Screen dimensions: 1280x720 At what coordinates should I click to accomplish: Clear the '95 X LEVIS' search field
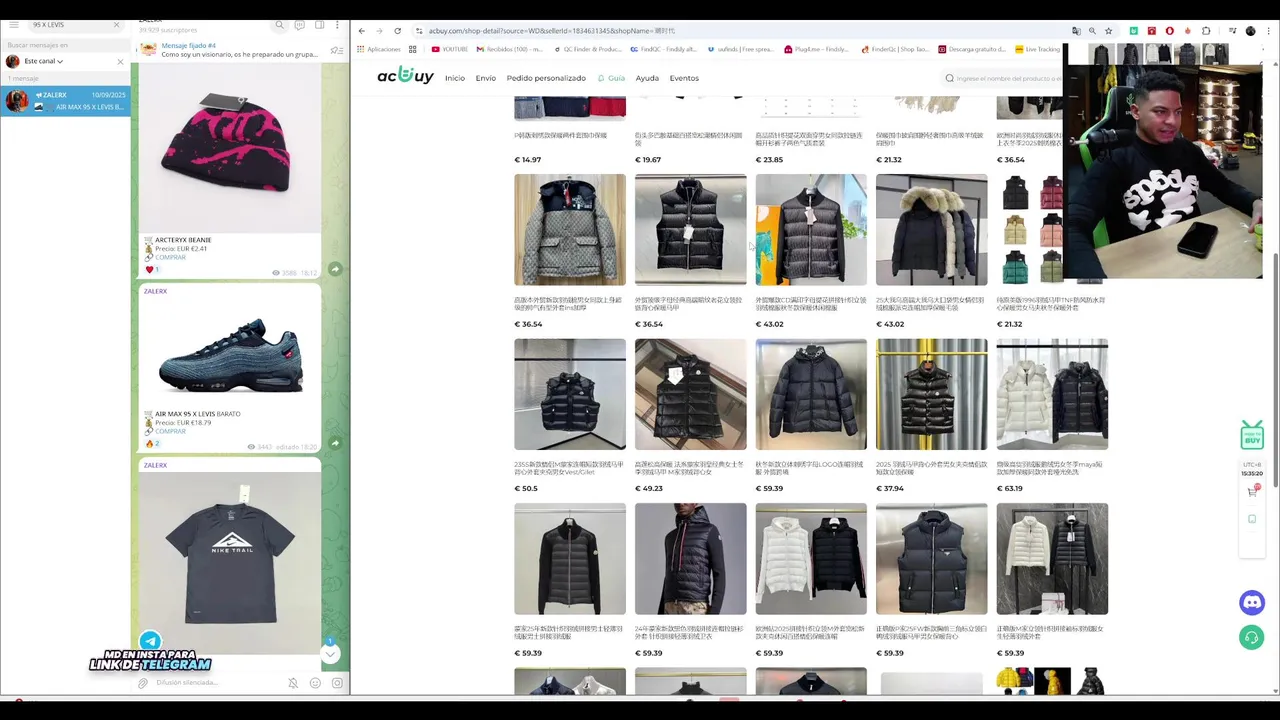[116, 24]
